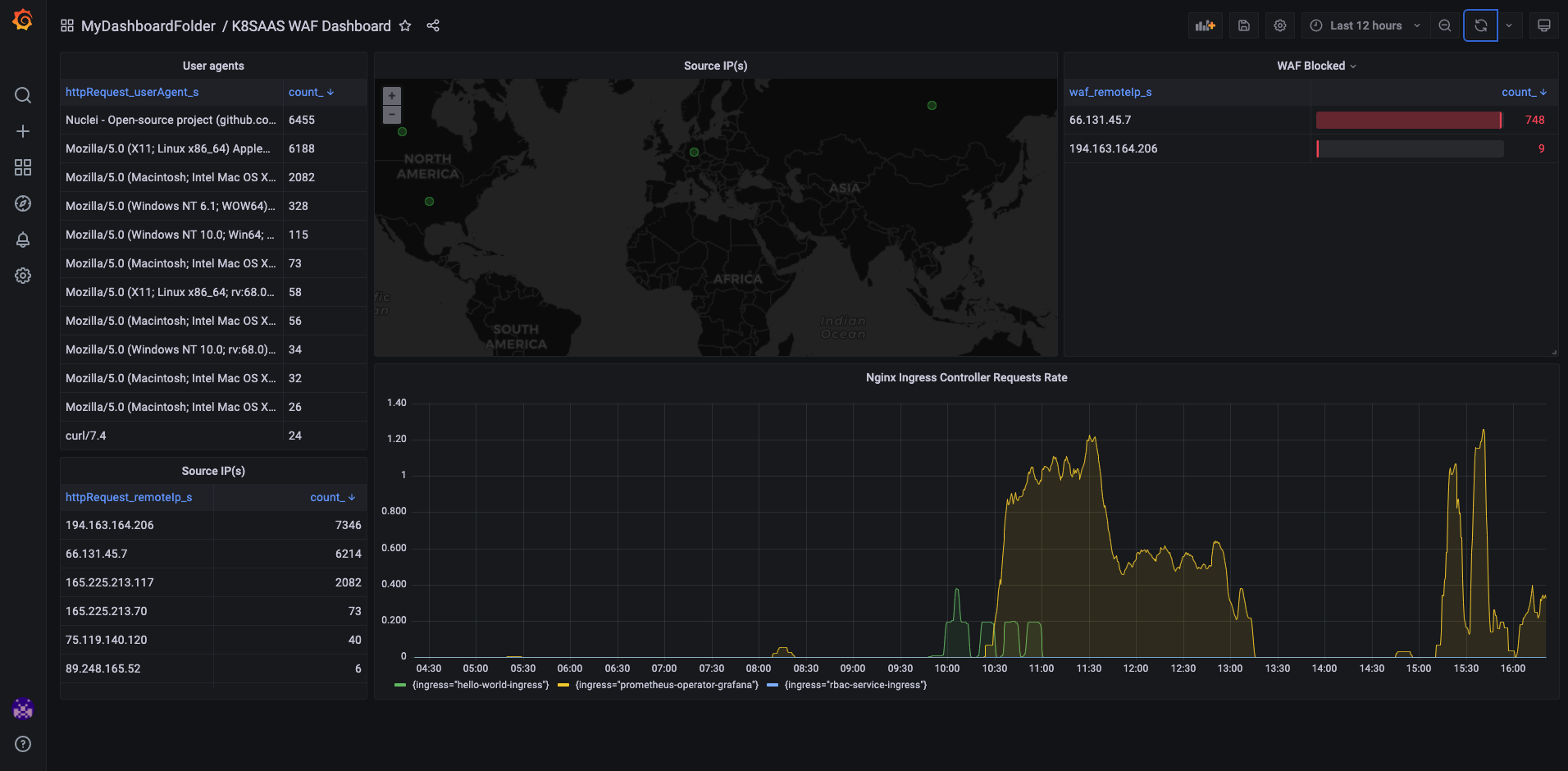Open the Help question mark icon
This screenshot has width=1568, height=771.
coord(23,744)
